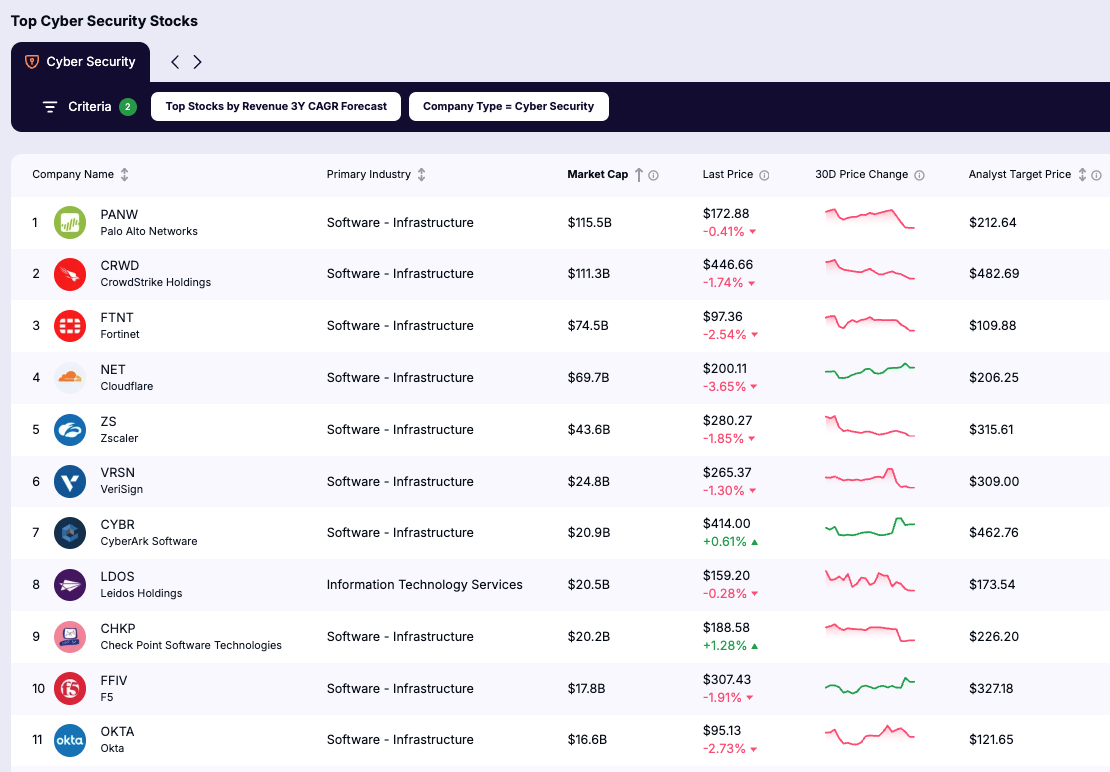Click the PANW 30-day price sparkline
This screenshot has height=772, width=1110.
870,218
